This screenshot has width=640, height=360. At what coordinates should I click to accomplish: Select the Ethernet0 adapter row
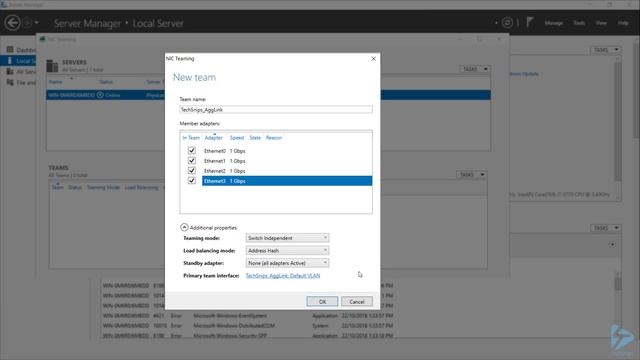coord(287,151)
